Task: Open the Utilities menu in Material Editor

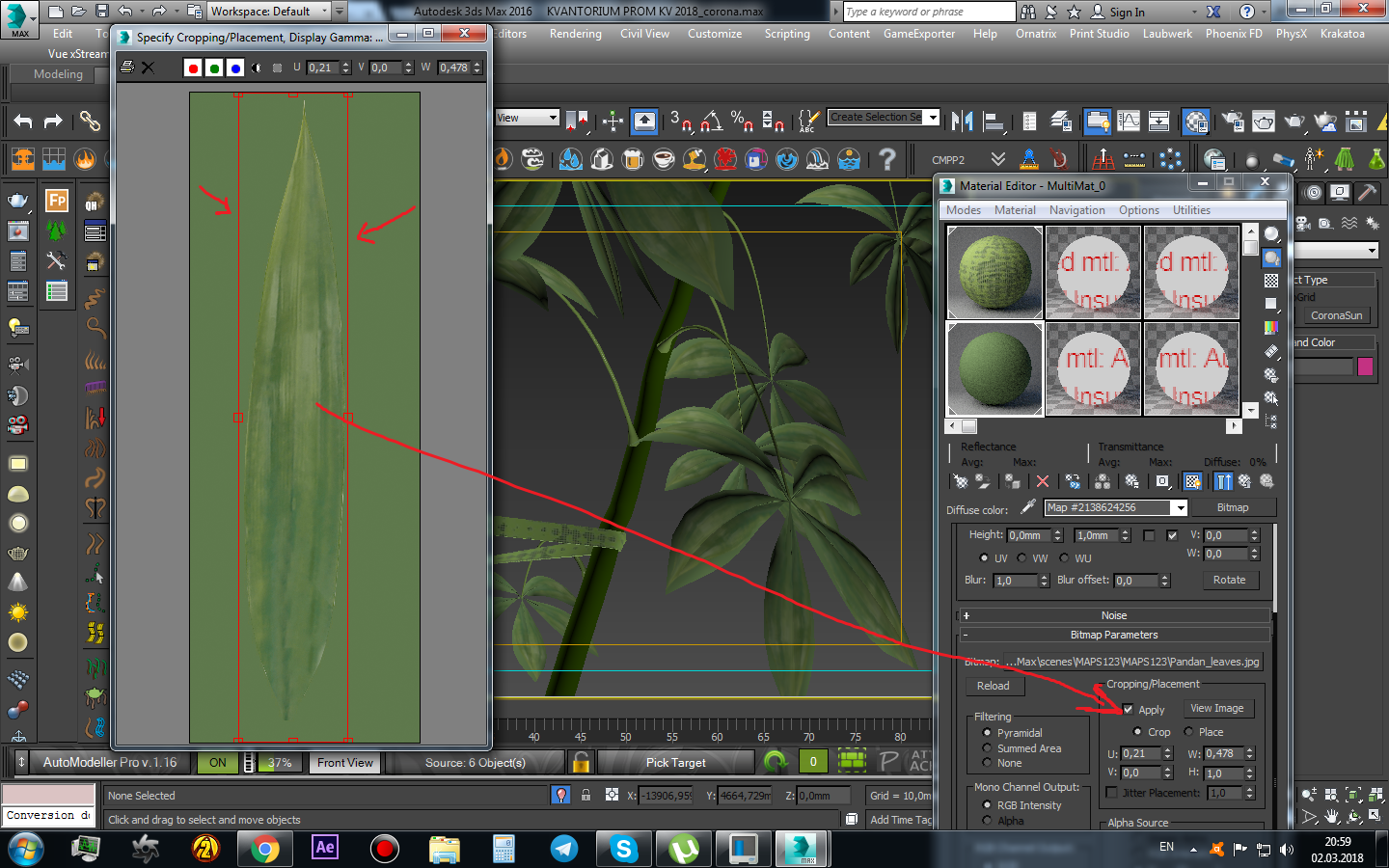Action: 1191,210
